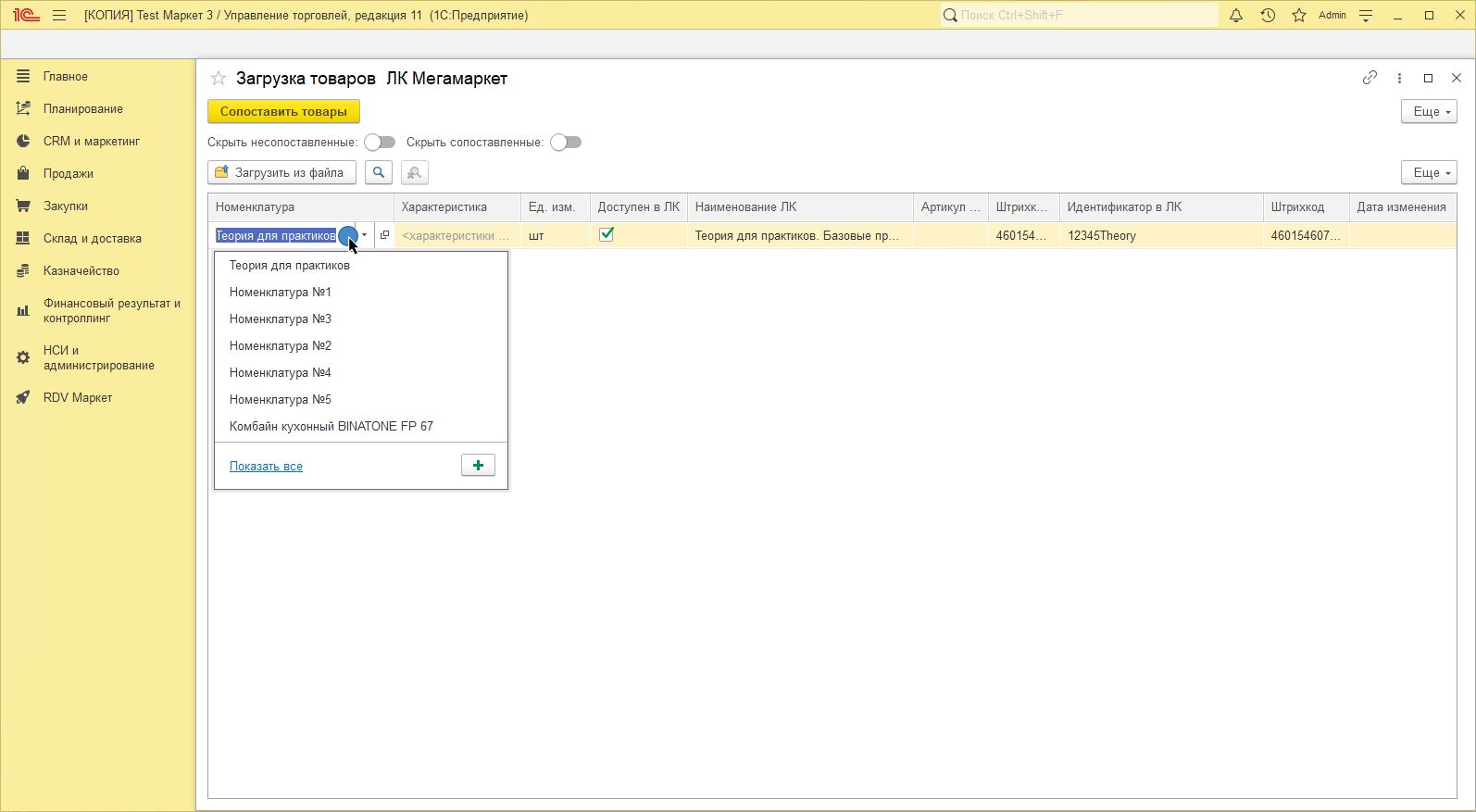Open notifications bell icon

pos(1236,15)
